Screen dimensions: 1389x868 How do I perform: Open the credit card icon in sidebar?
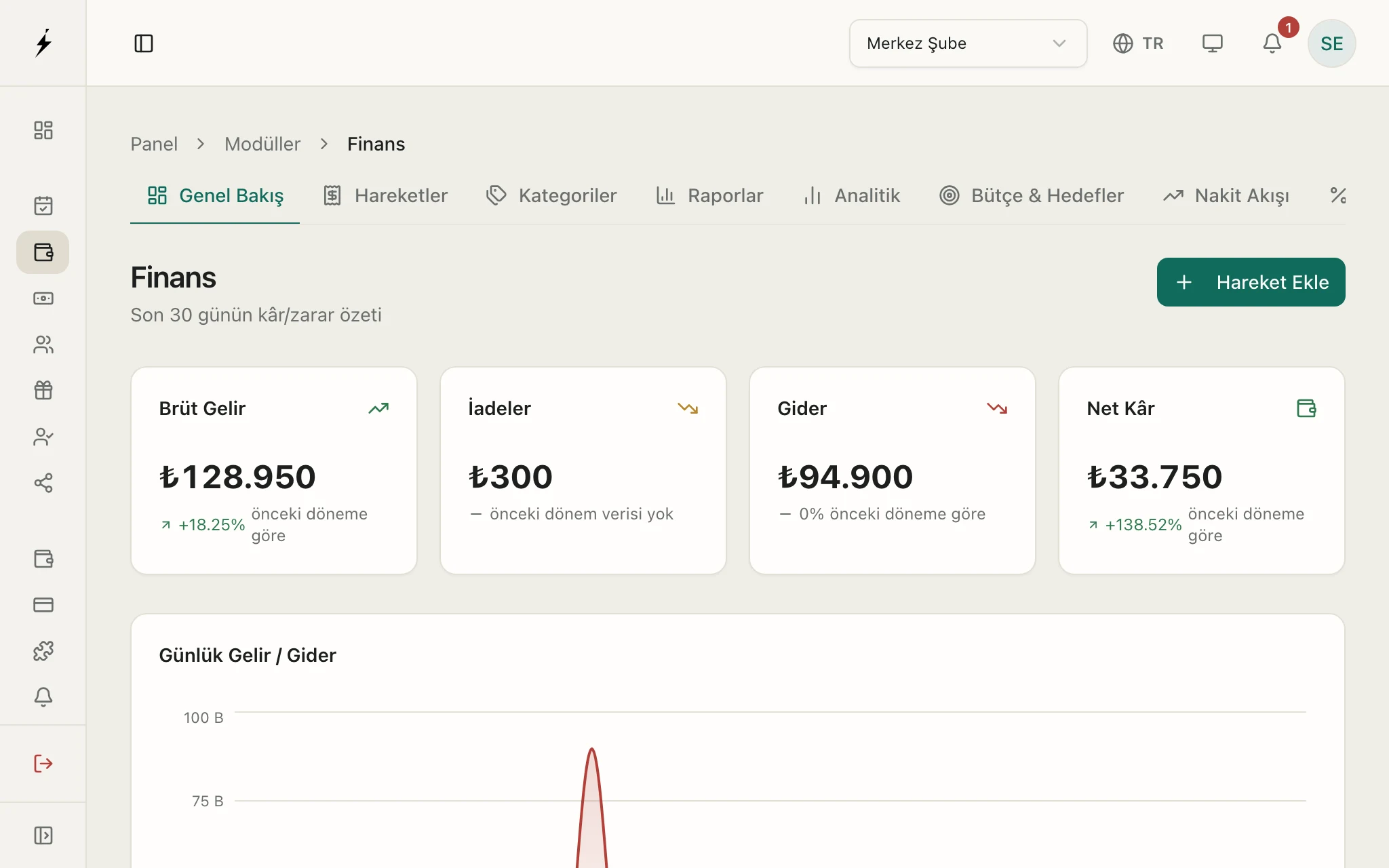pos(43,605)
